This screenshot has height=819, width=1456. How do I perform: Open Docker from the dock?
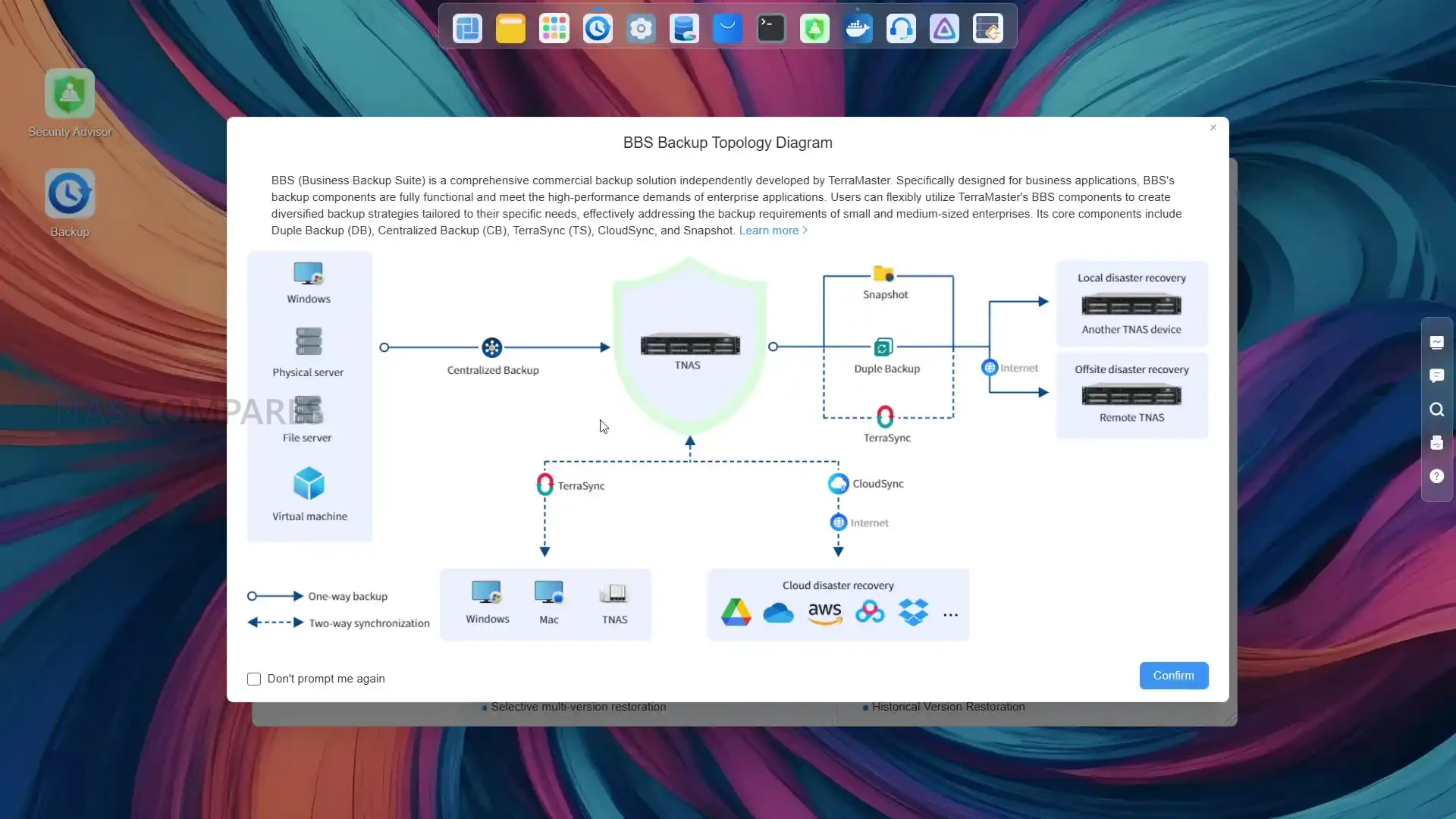pos(858,29)
